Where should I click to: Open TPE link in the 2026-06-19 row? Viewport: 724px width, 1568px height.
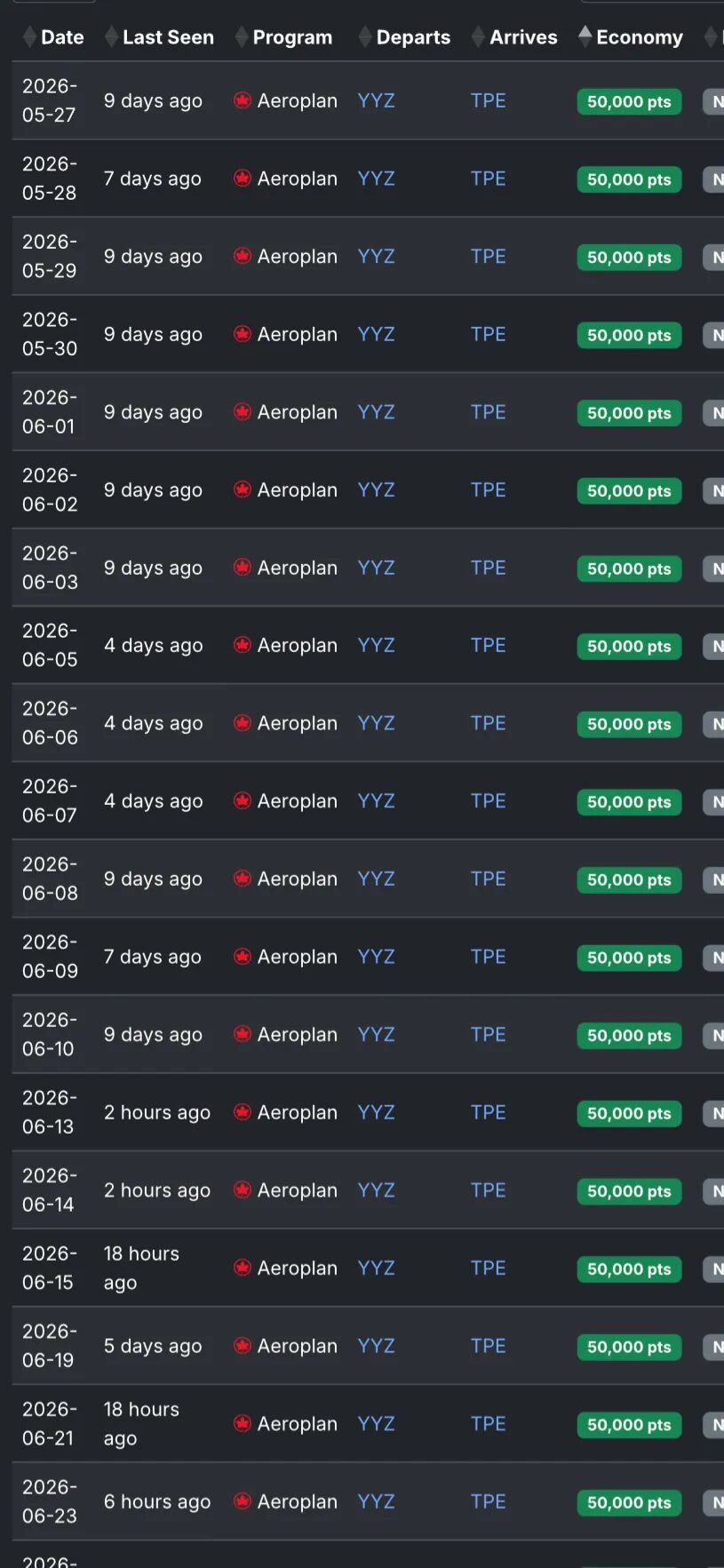click(488, 1346)
